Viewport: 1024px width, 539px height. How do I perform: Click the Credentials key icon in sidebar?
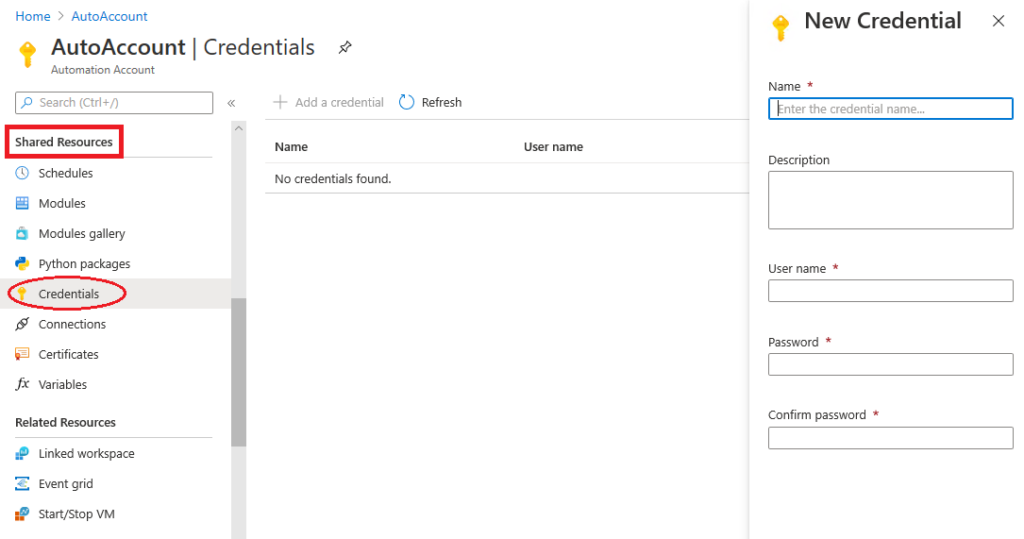(x=22, y=294)
